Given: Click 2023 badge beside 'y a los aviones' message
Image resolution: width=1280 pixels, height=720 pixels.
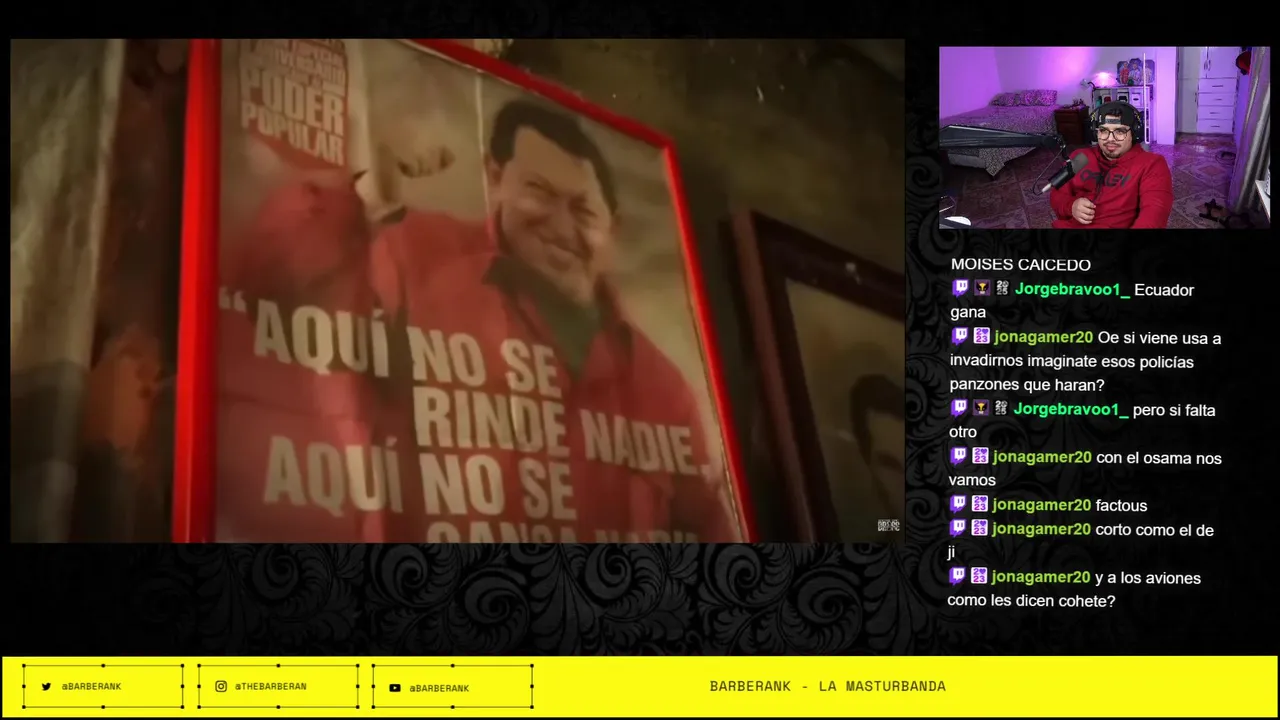Looking at the screenshot, I should [979, 576].
